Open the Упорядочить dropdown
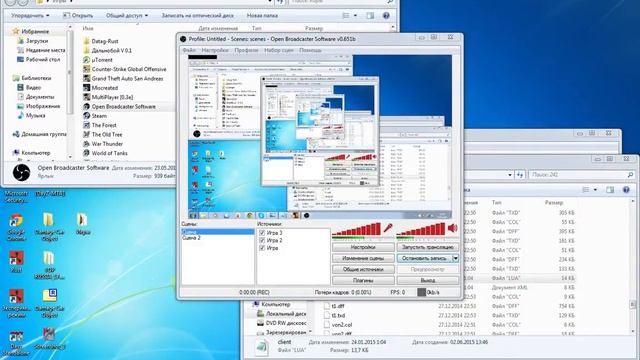 coord(30,16)
